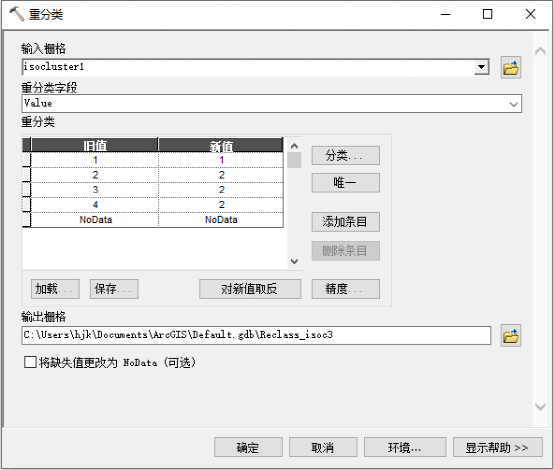The height and width of the screenshot is (470, 554).
Task: Click the reclass table scrollbar thumb
Action: coord(294,160)
